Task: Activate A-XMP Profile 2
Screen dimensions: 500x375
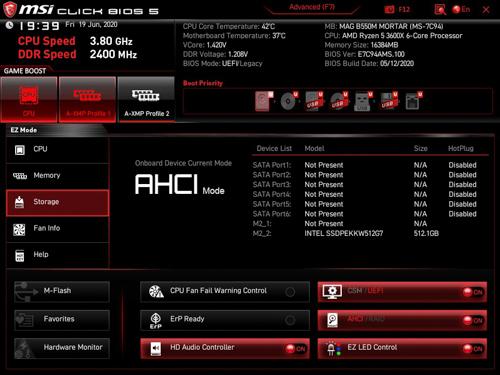Action: [x=146, y=99]
